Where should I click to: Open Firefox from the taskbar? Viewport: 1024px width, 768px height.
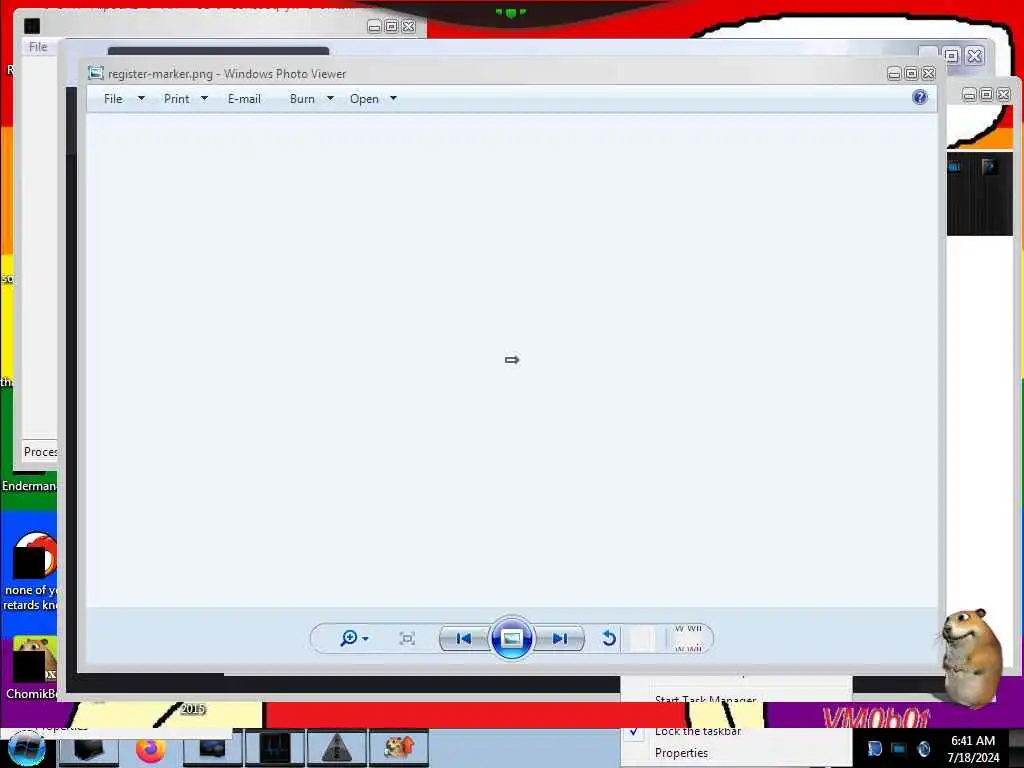[151, 748]
